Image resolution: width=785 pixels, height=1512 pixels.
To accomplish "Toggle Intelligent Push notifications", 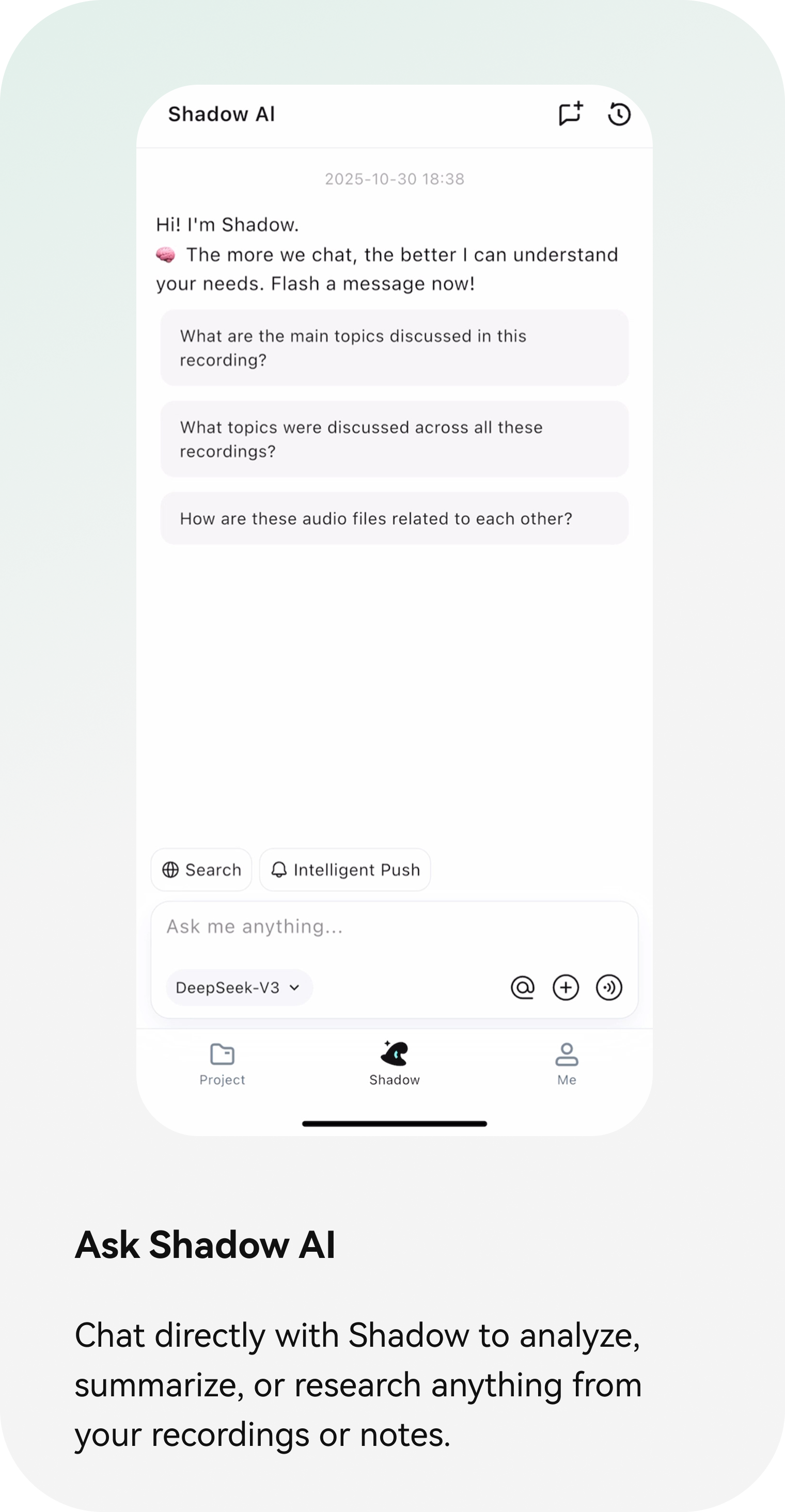I will (x=344, y=869).
